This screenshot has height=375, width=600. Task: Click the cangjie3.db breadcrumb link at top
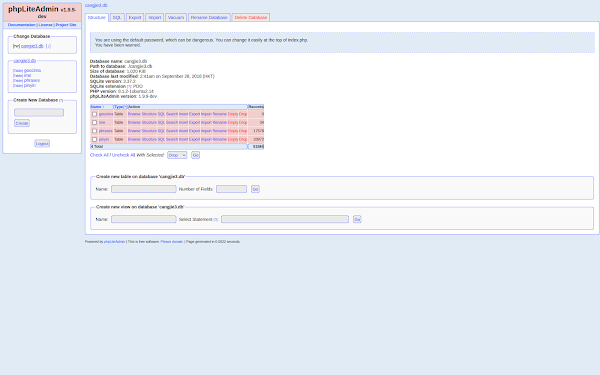[96, 5]
